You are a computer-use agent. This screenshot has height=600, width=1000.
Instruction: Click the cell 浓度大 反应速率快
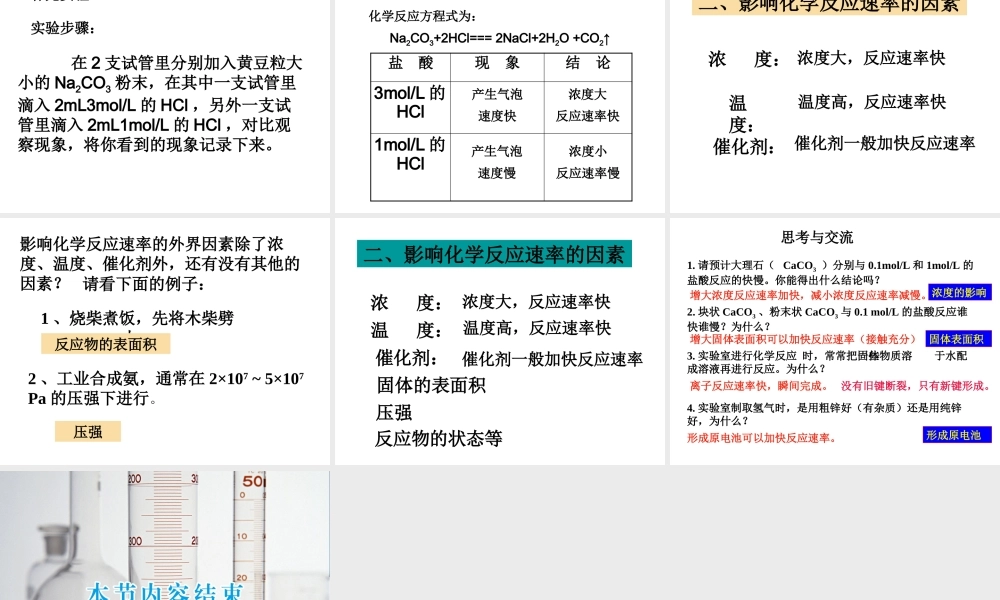click(588, 106)
